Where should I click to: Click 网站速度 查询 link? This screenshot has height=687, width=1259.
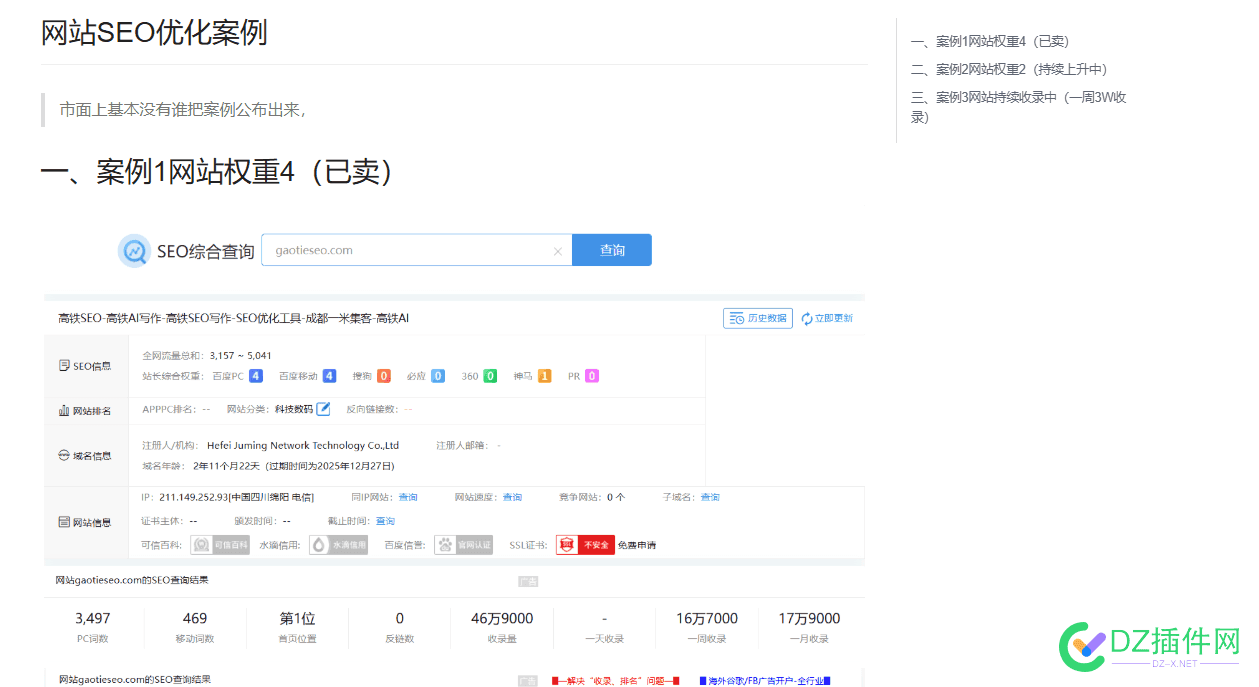coord(512,497)
